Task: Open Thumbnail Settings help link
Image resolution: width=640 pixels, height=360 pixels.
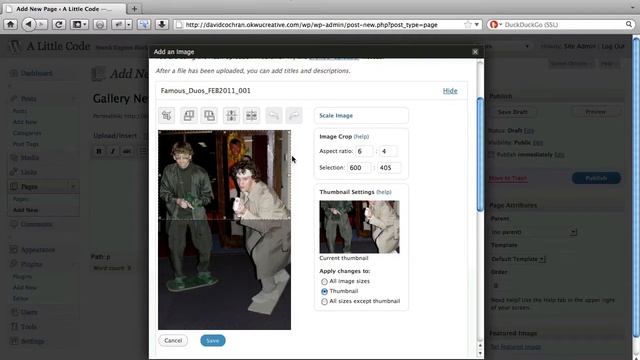Action: click(384, 192)
